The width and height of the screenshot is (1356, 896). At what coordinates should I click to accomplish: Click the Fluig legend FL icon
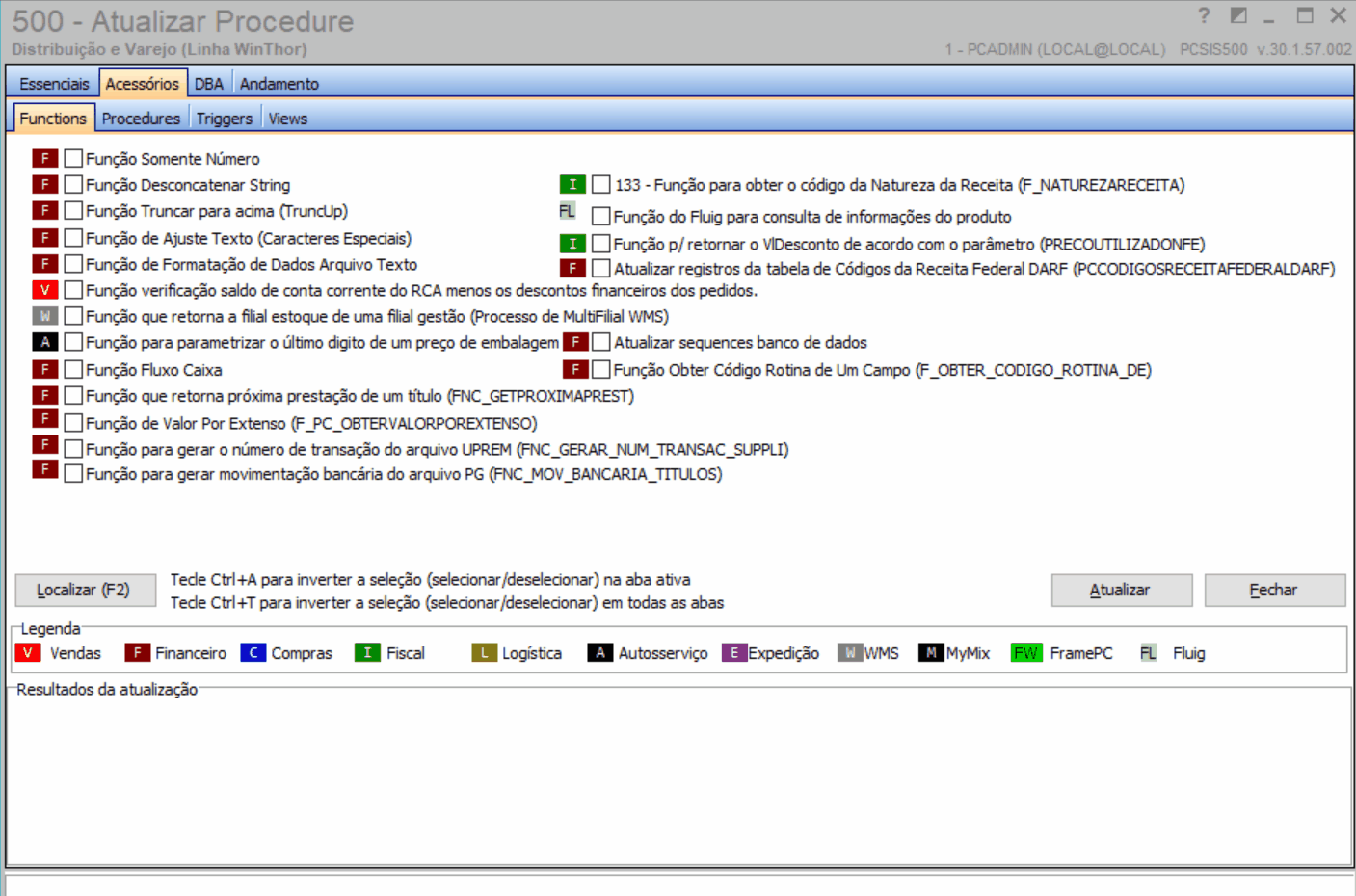(1148, 653)
